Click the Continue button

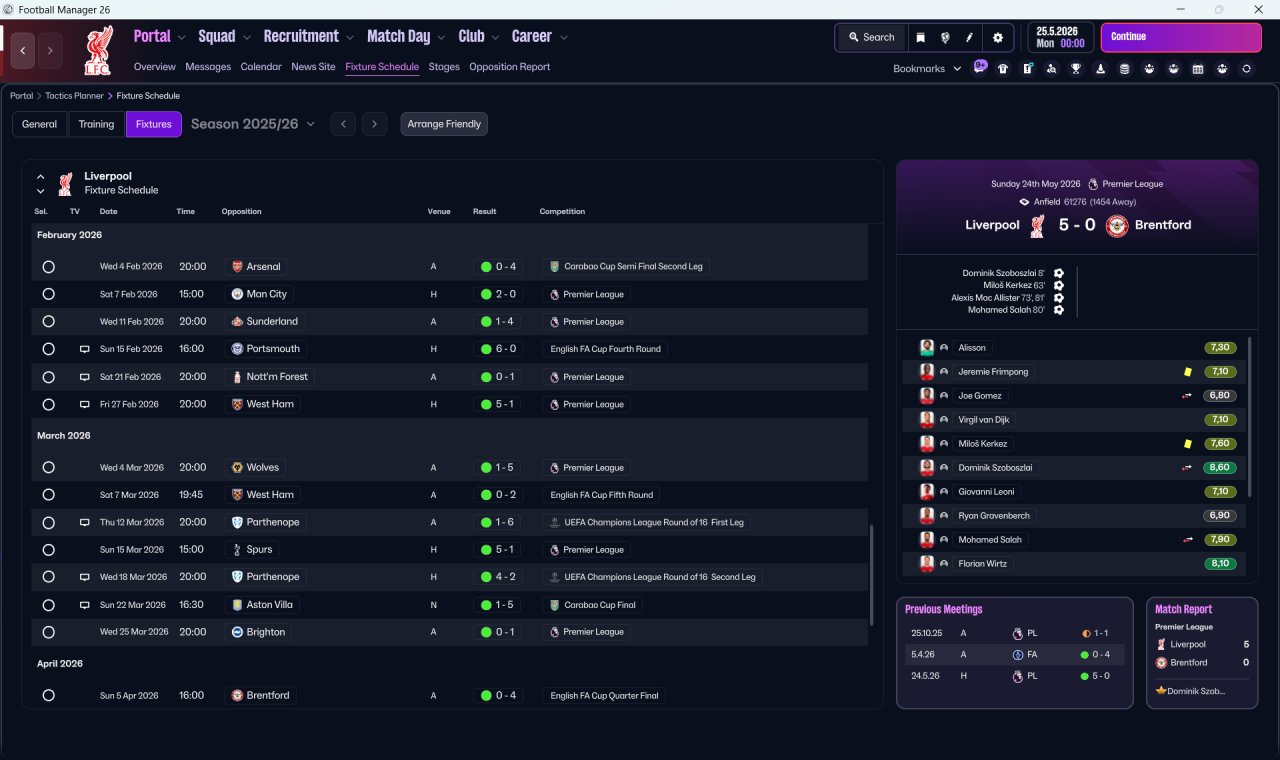coord(1181,37)
